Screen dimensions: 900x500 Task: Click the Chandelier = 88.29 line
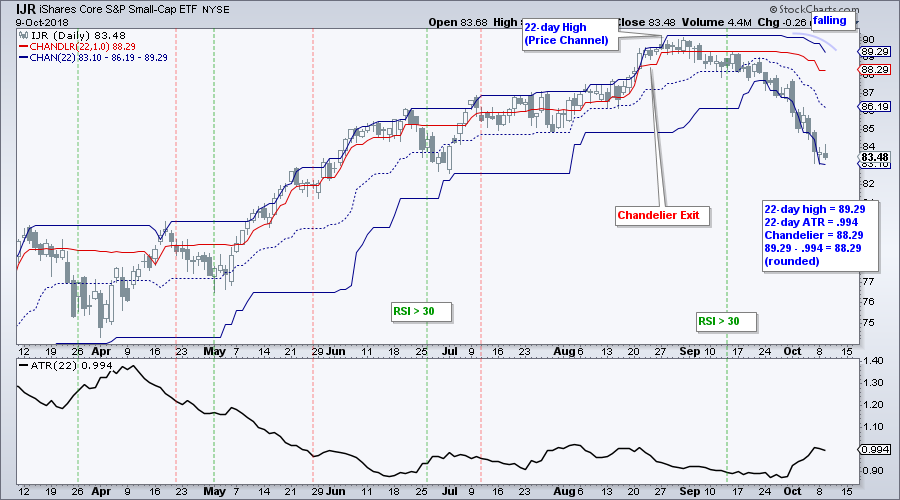(813, 235)
